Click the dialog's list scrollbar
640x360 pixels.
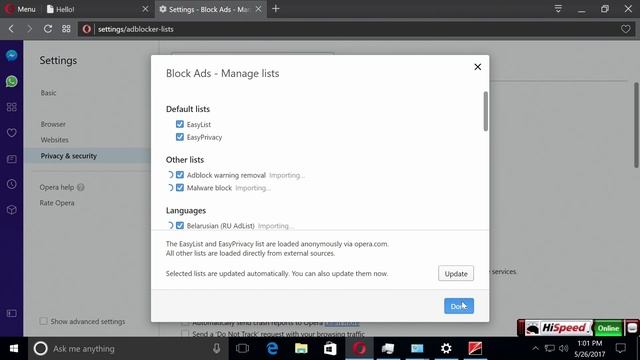click(x=485, y=111)
